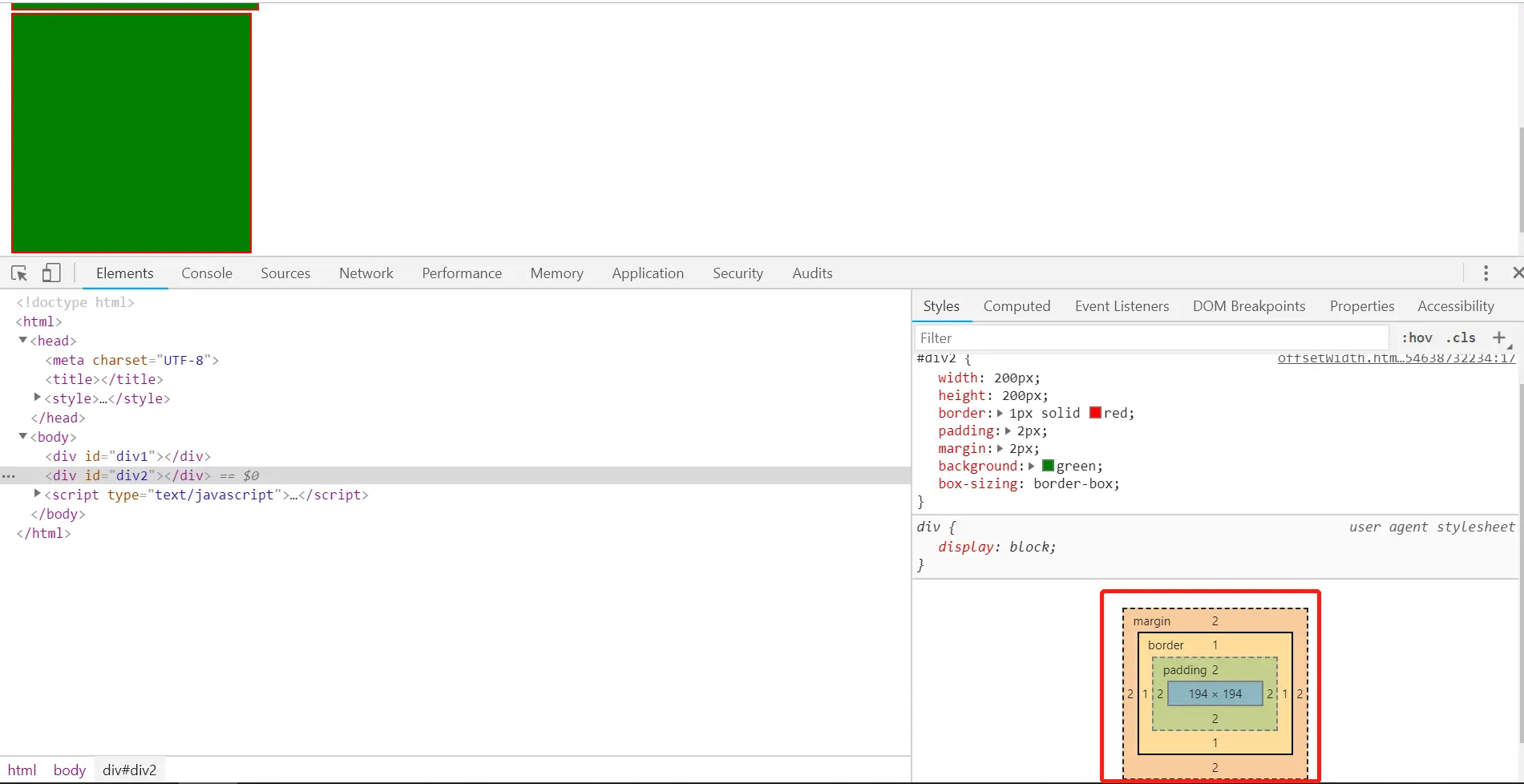Viewport: 1524px width, 784px height.
Task: Select the div#div2 breadcrumb
Action: pos(130,770)
